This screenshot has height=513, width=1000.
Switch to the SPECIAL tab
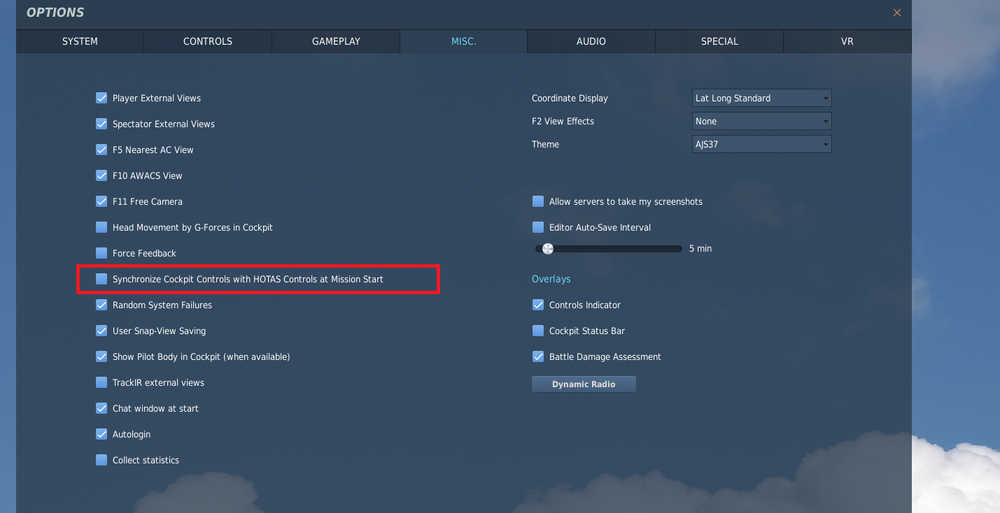click(719, 41)
